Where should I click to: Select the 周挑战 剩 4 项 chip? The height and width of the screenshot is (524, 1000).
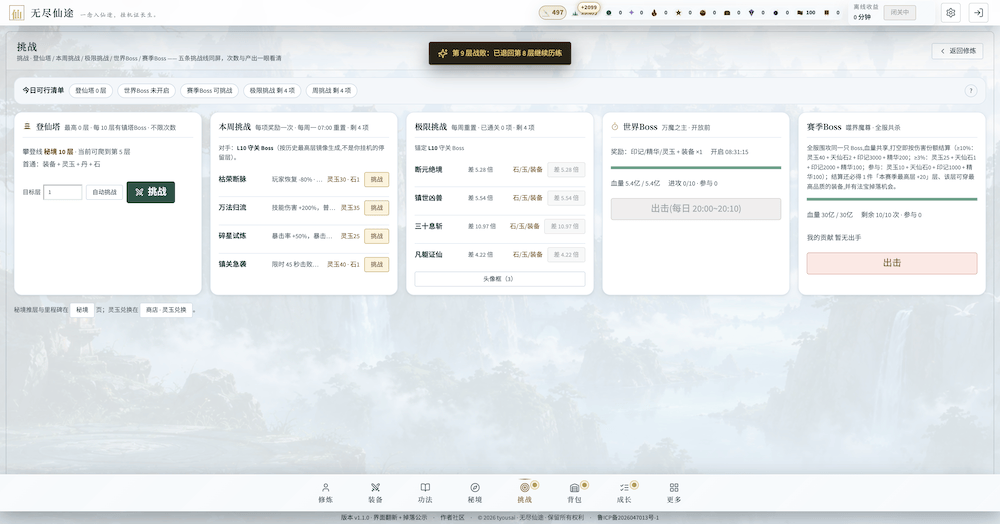click(x=331, y=91)
